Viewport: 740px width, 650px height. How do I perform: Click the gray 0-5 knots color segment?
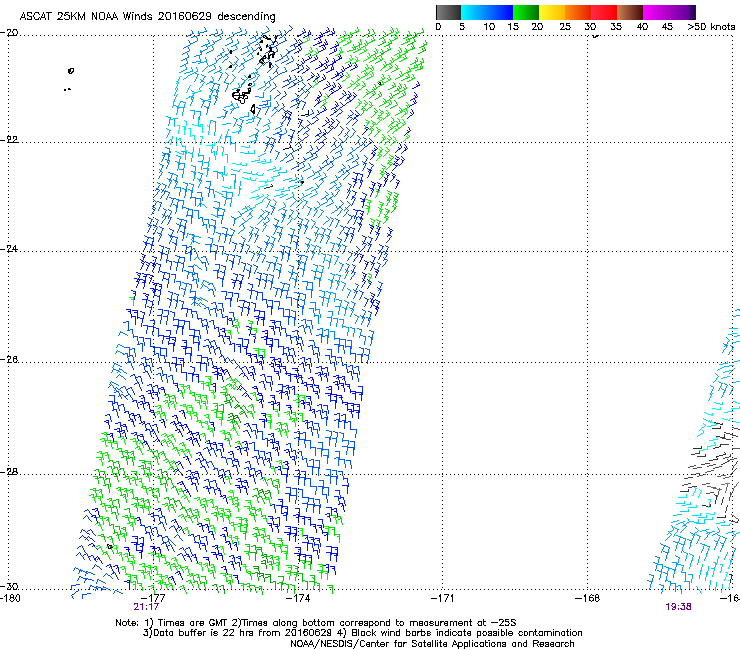pos(448,12)
